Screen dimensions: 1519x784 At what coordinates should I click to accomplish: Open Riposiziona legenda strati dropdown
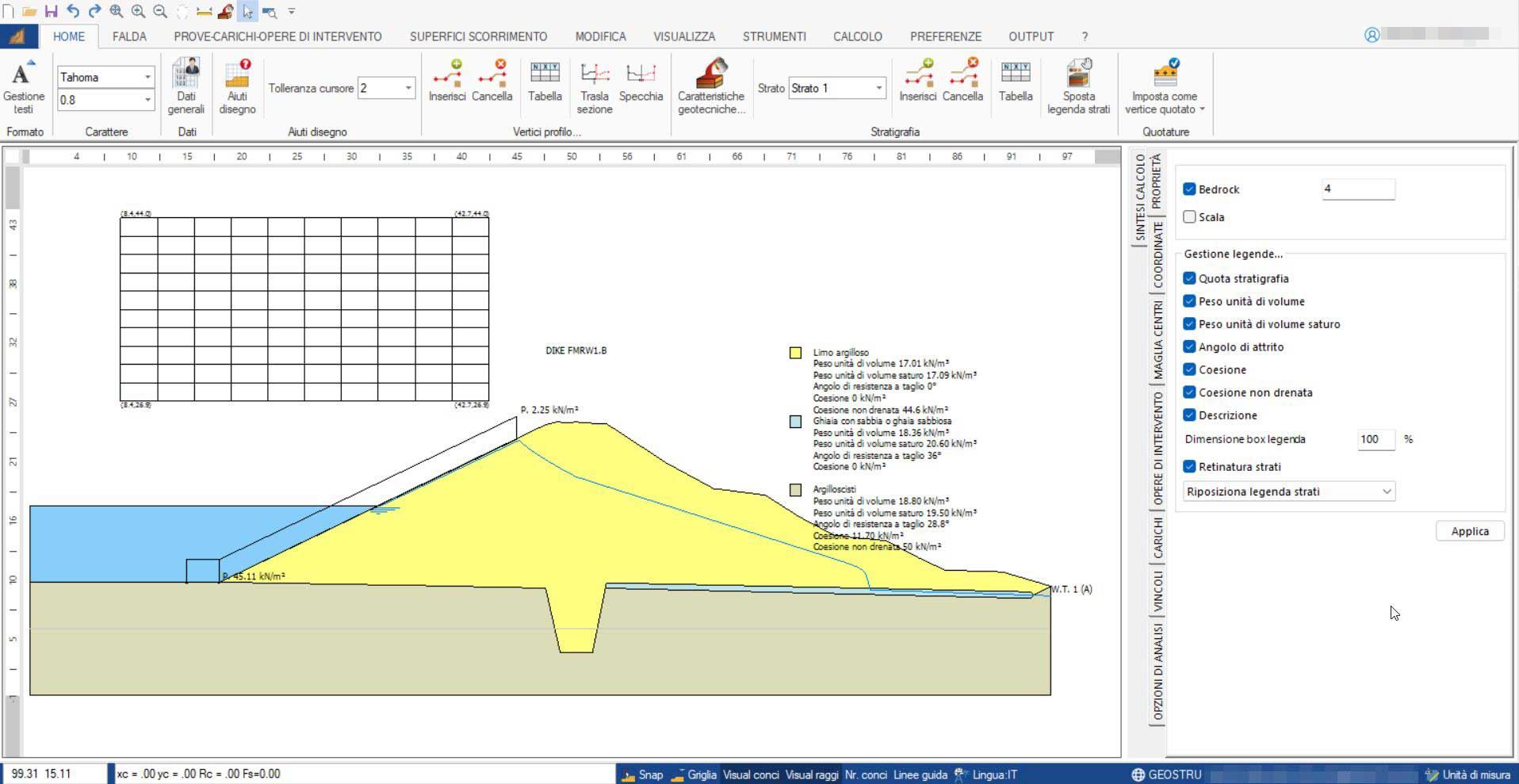click(1288, 491)
